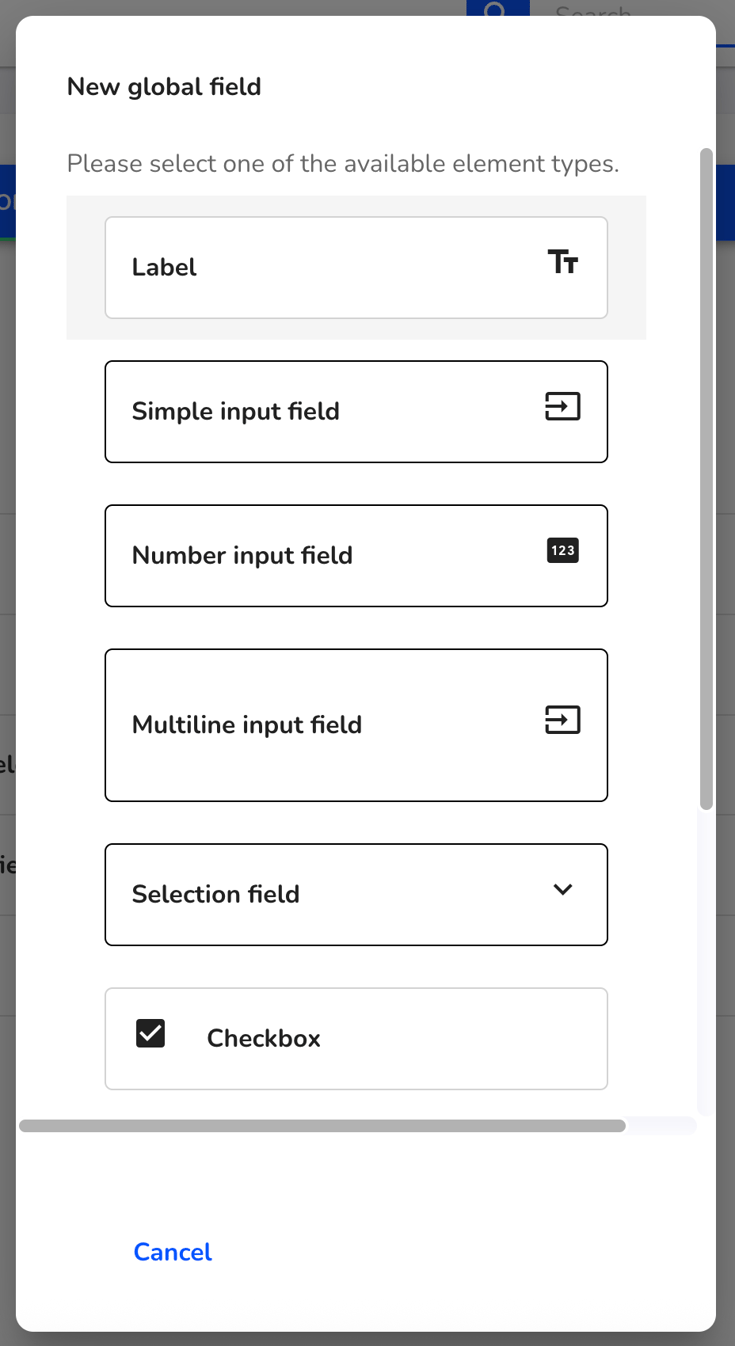735x1346 pixels.
Task: Click the New global field heading
Action: (x=164, y=87)
